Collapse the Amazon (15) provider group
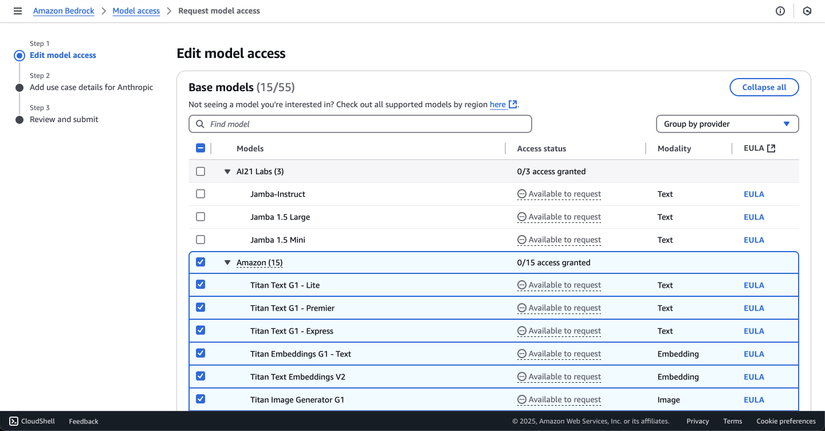 point(227,263)
